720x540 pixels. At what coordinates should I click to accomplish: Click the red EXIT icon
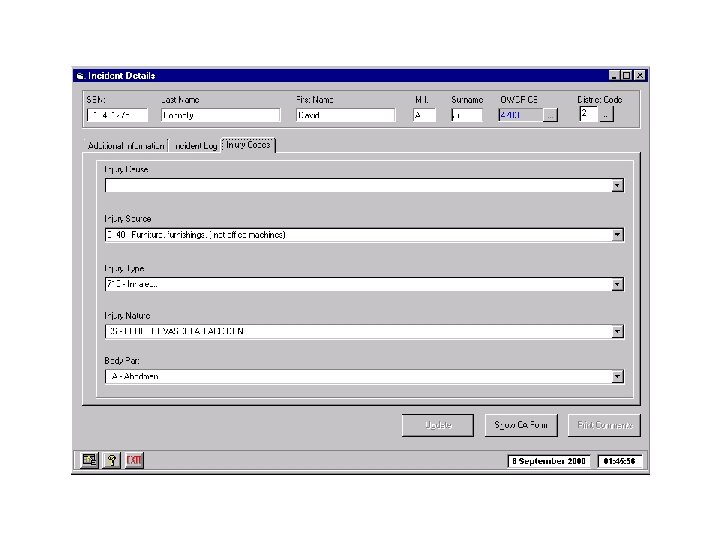pyautogui.click(x=134, y=460)
